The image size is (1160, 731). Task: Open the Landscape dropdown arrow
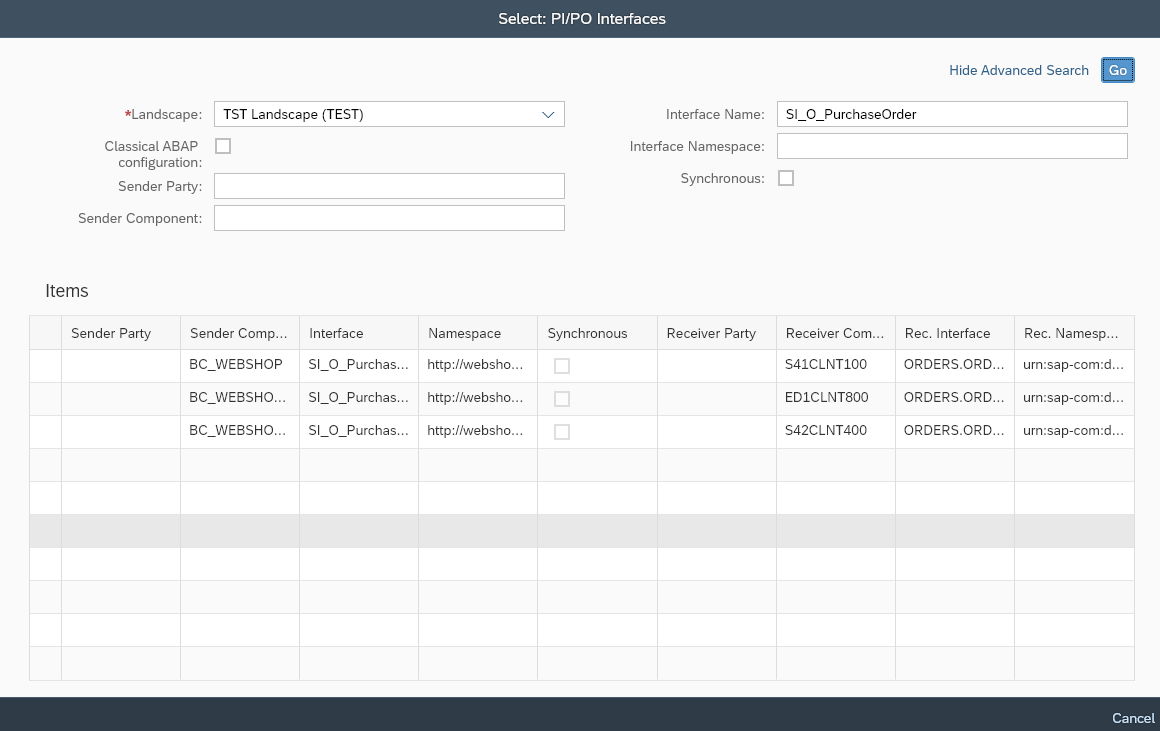point(548,115)
